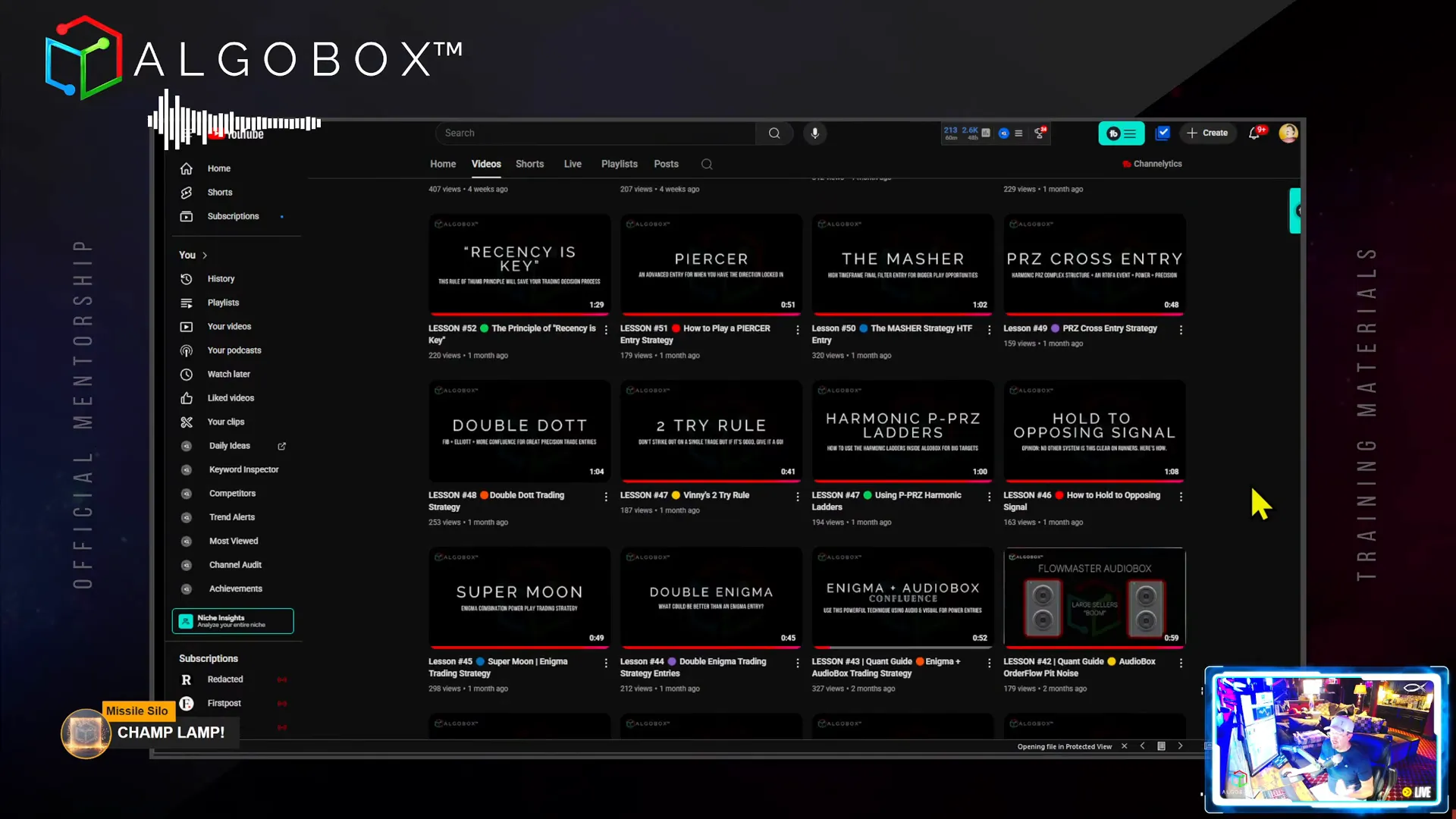1456x819 pixels.
Task: Play the DOUBLE DOTT thumbnail
Action: [519, 431]
